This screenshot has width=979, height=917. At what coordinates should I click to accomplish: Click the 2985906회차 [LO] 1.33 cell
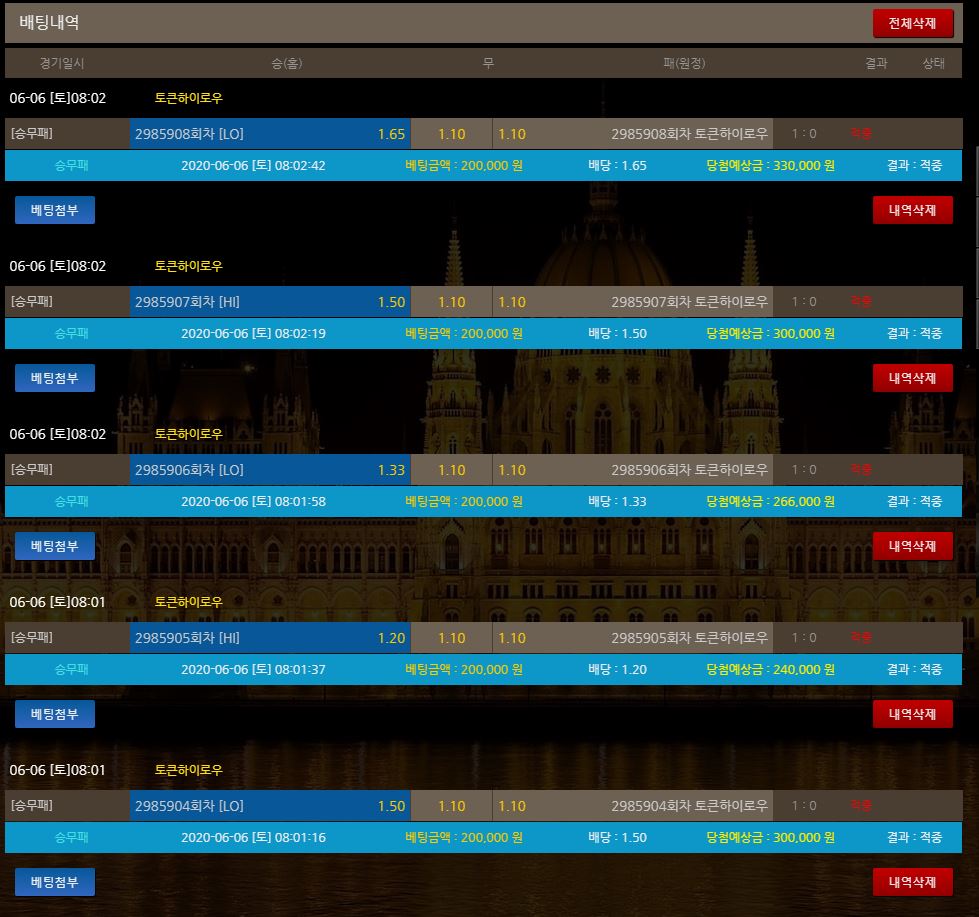point(269,470)
